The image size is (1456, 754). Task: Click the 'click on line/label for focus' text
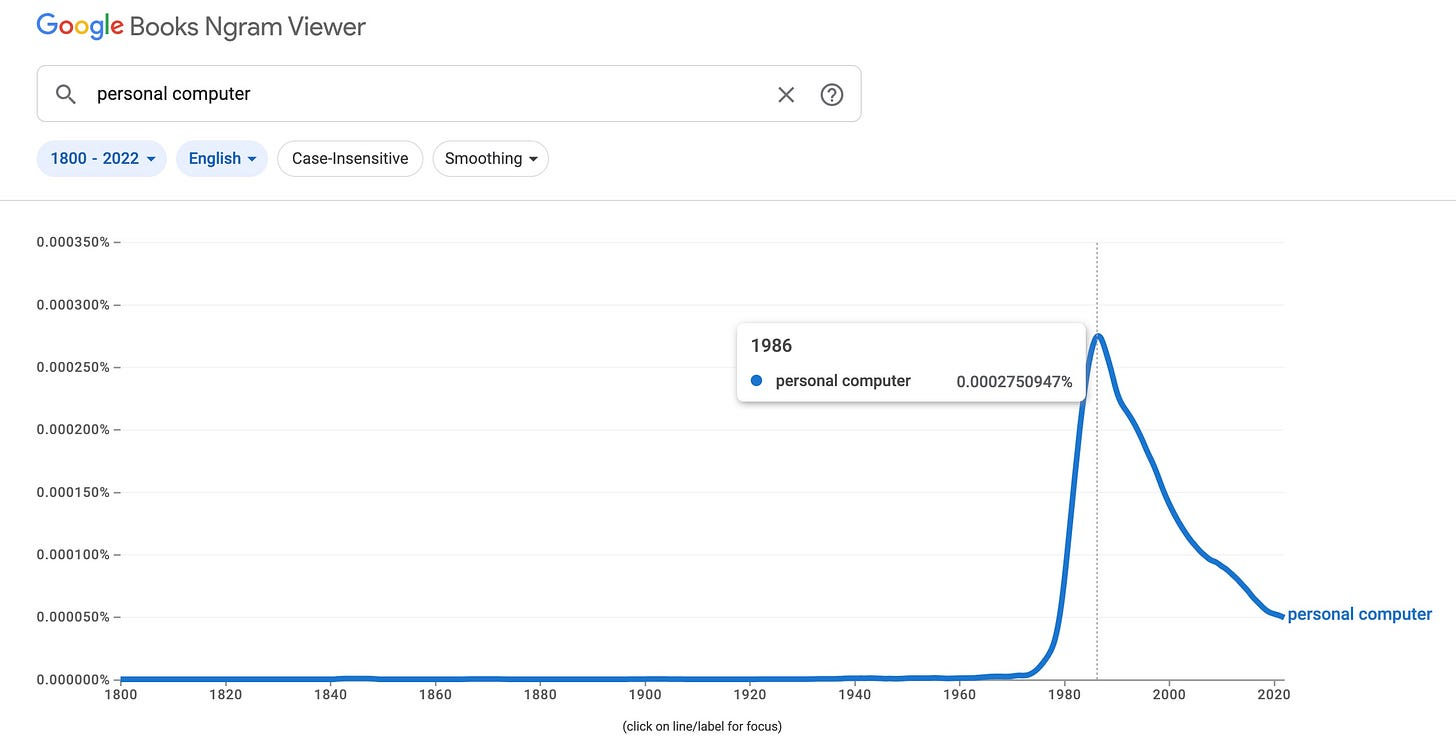(702, 726)
